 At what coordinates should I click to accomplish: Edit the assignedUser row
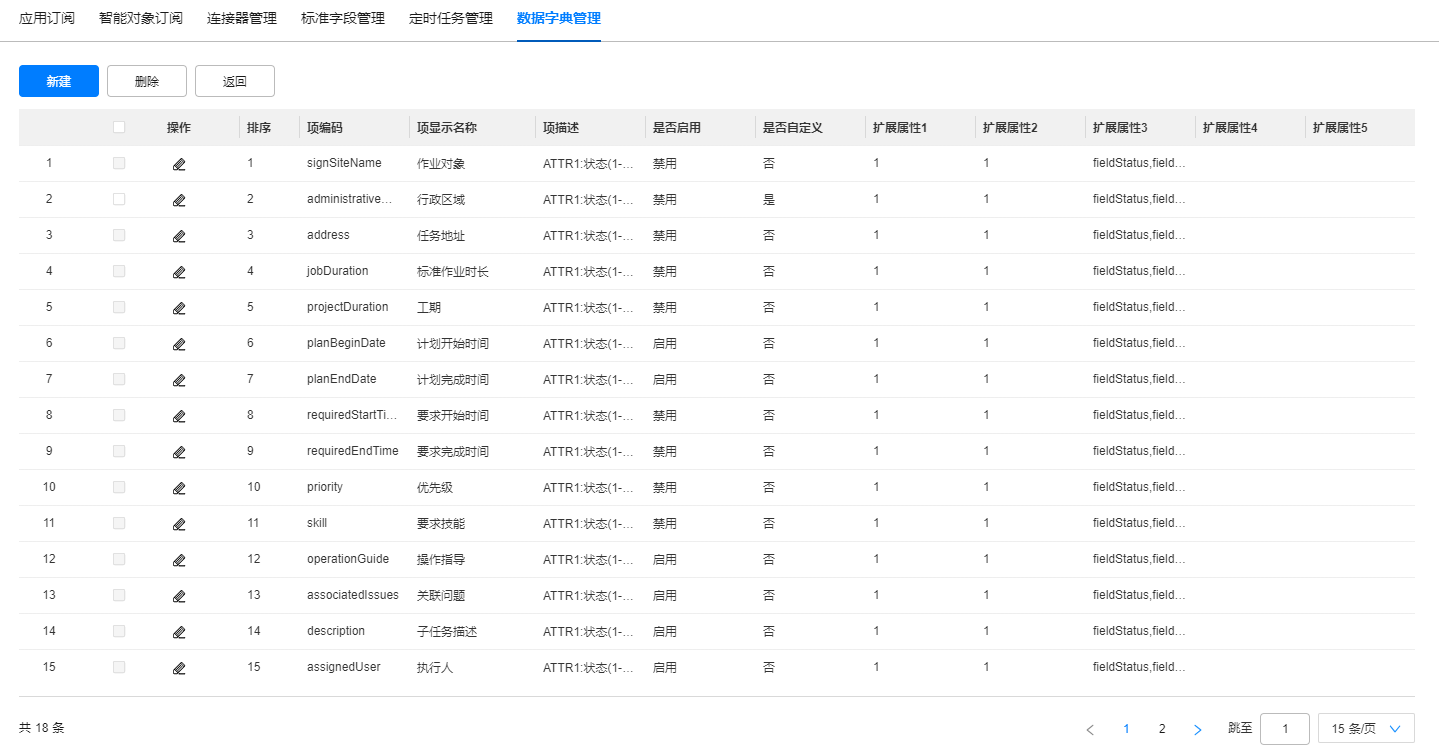point(179,668)
